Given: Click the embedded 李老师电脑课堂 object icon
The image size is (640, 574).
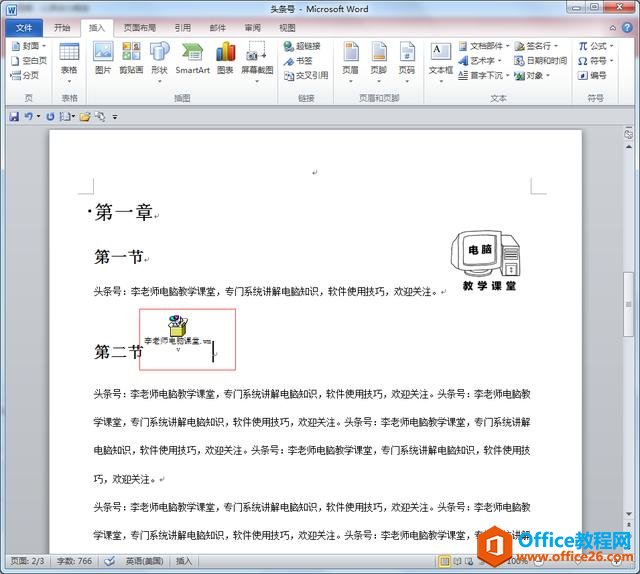Looking at the screenshot, I should (178, 325).
